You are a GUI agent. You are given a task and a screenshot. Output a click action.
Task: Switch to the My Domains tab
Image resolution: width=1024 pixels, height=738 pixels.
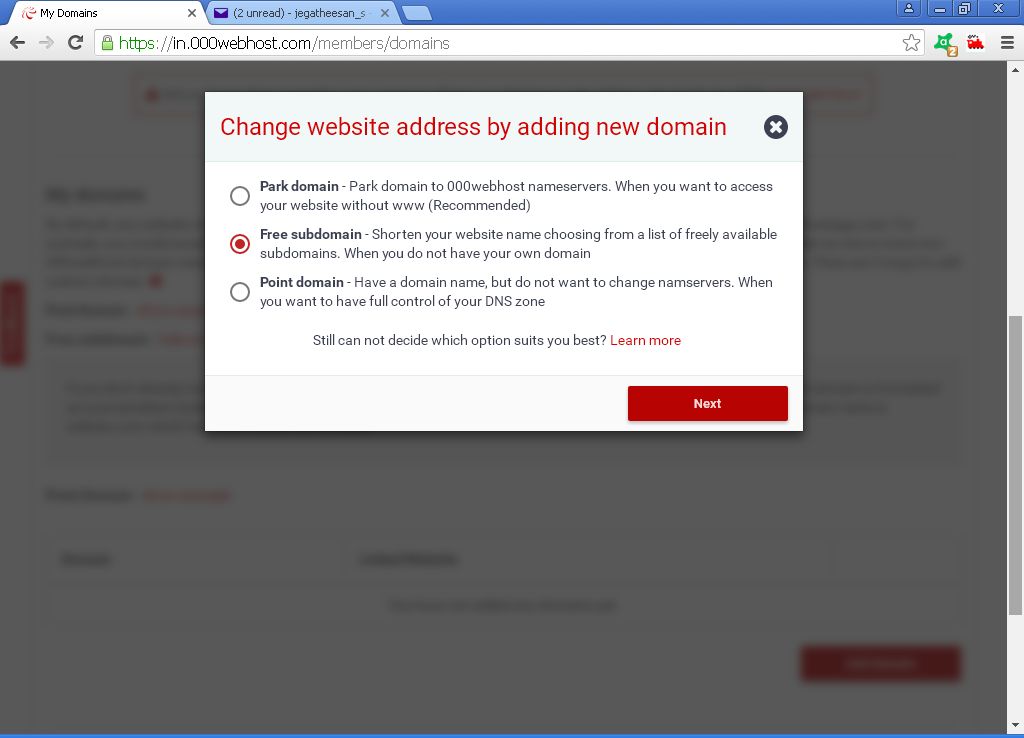104,13
